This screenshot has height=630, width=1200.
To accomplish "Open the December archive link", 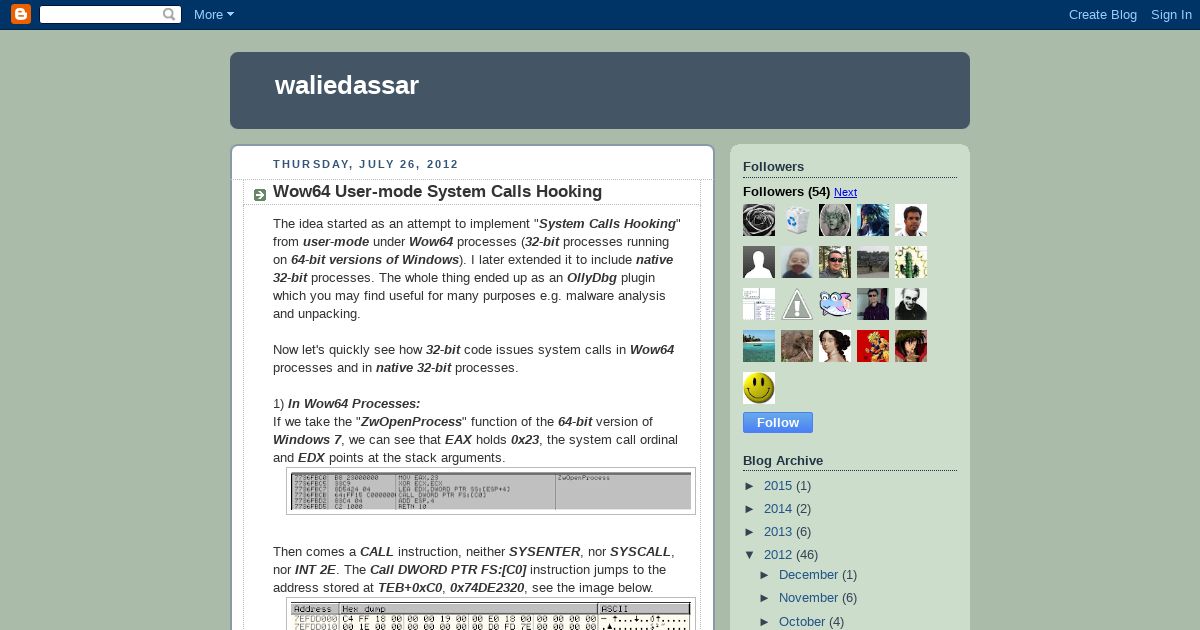I will [808, 575].
